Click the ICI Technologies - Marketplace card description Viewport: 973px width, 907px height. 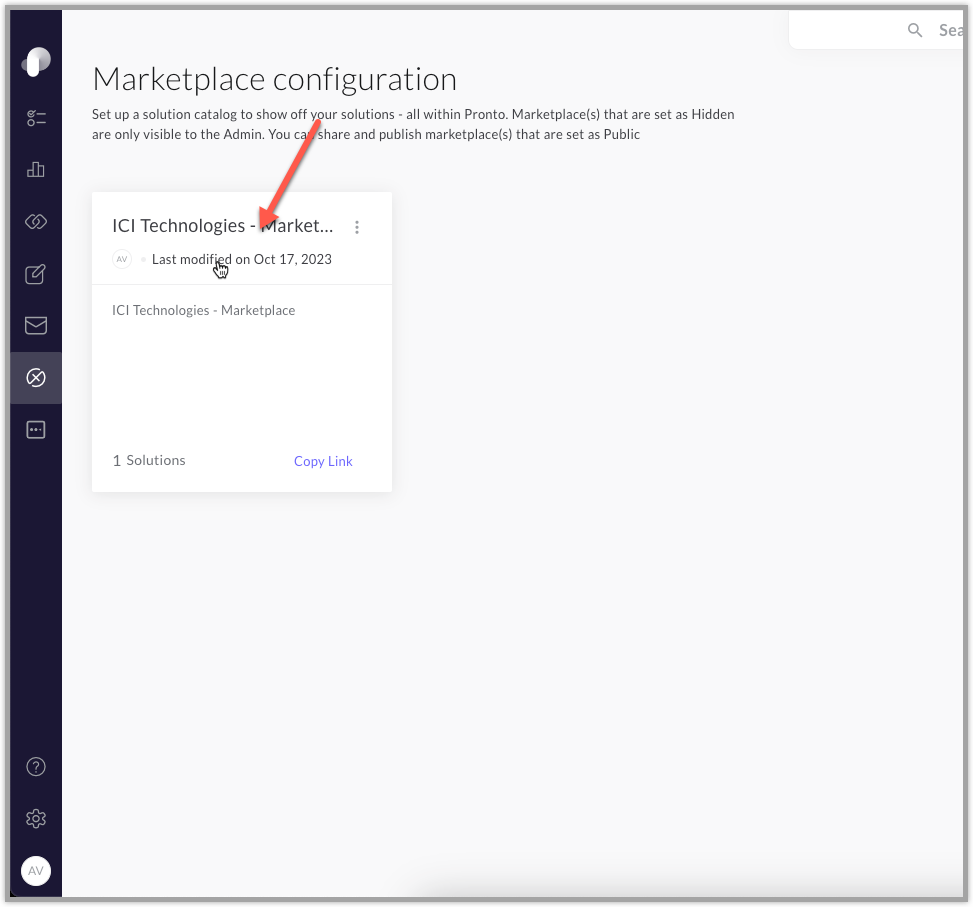point(204,310)
